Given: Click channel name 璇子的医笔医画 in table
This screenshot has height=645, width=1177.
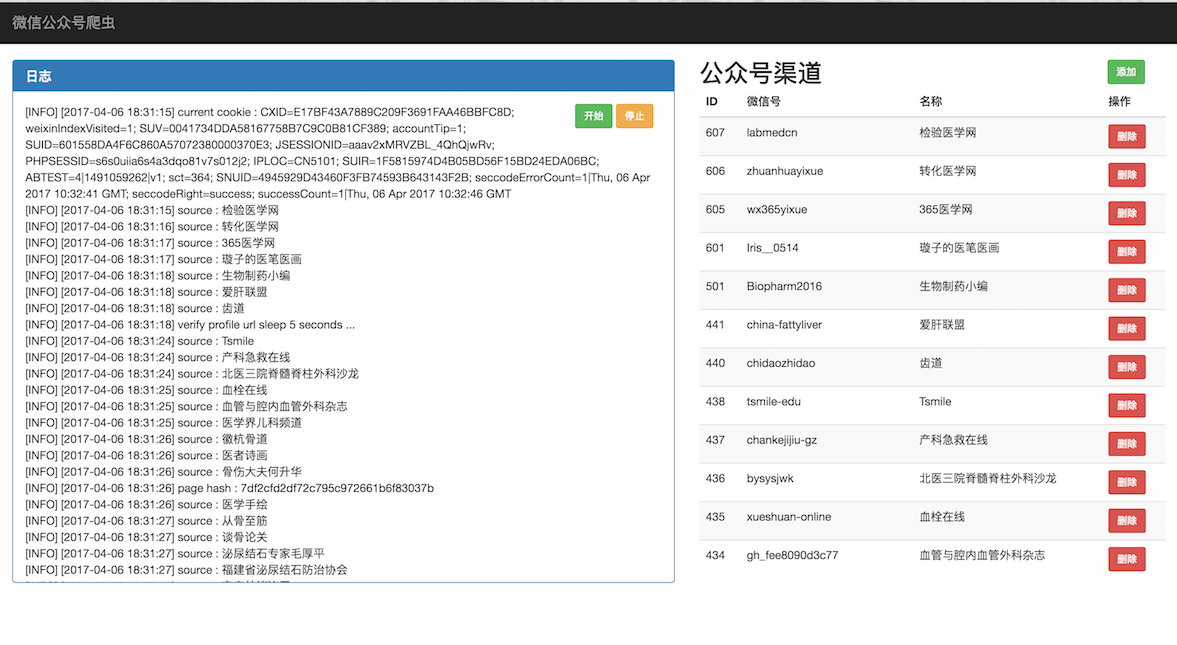Looking at the screenshot, I should coord(959,248).
